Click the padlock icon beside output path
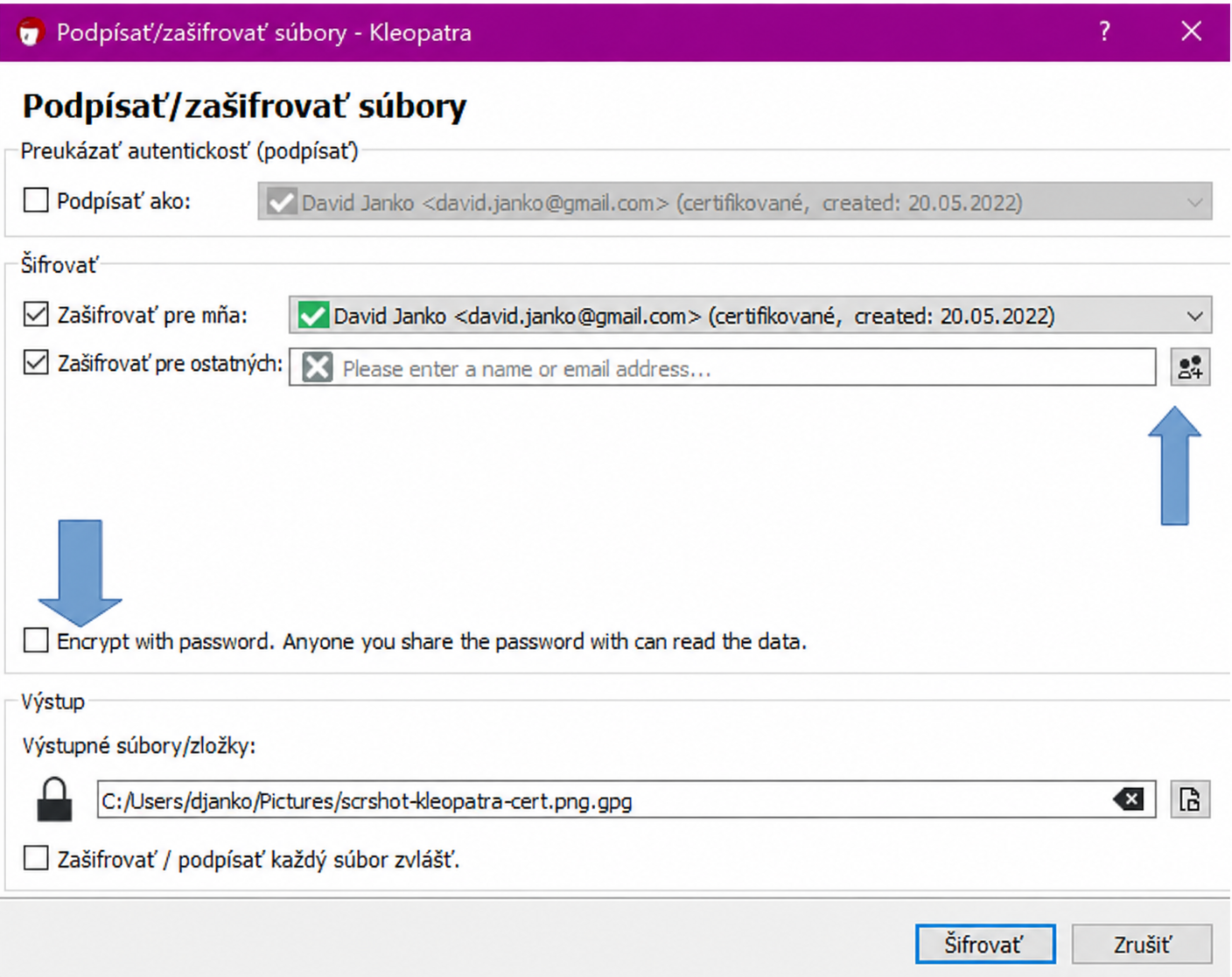The image size is (1232, 977). pyautogui.click(x=54, y=799)
